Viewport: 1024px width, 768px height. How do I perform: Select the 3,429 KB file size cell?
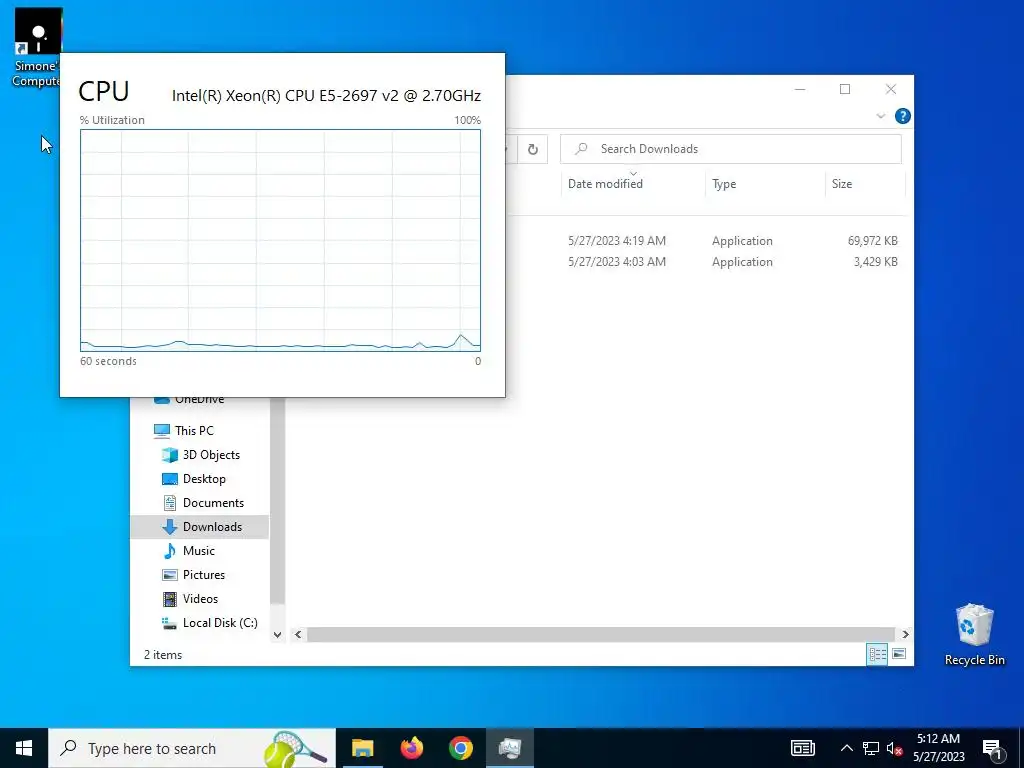[875, 262]
